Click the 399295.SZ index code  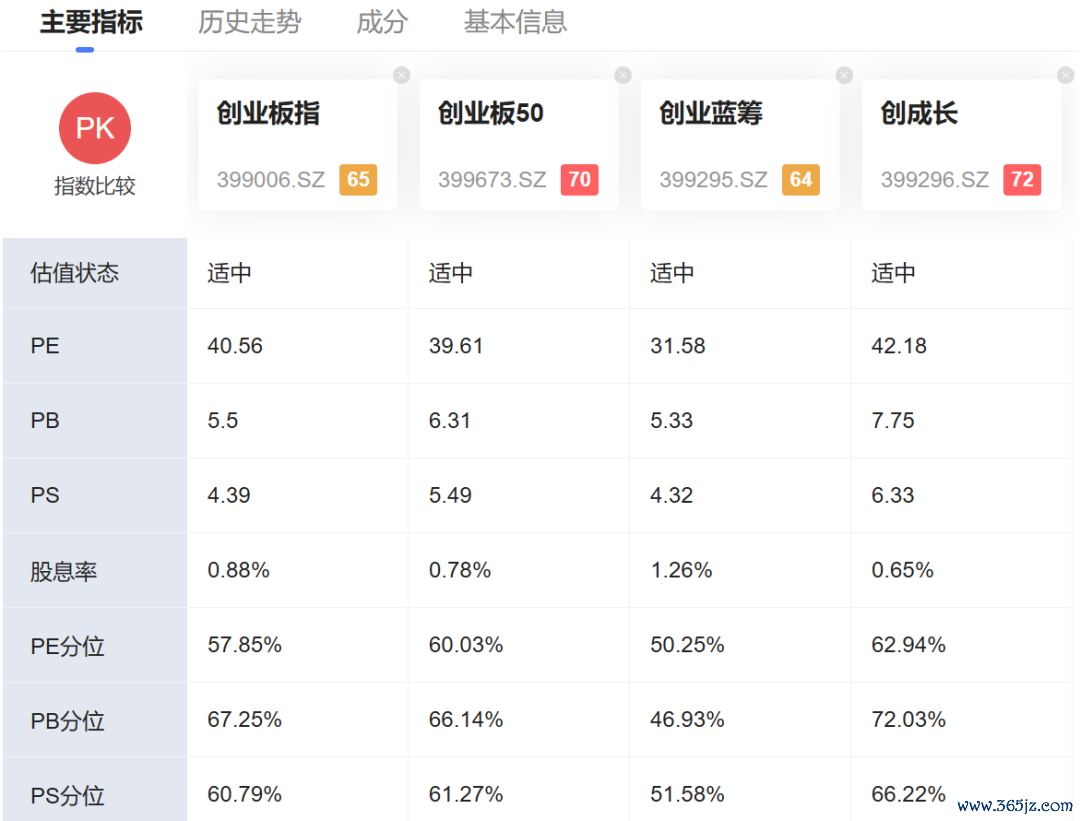click(x=713, y=180)
